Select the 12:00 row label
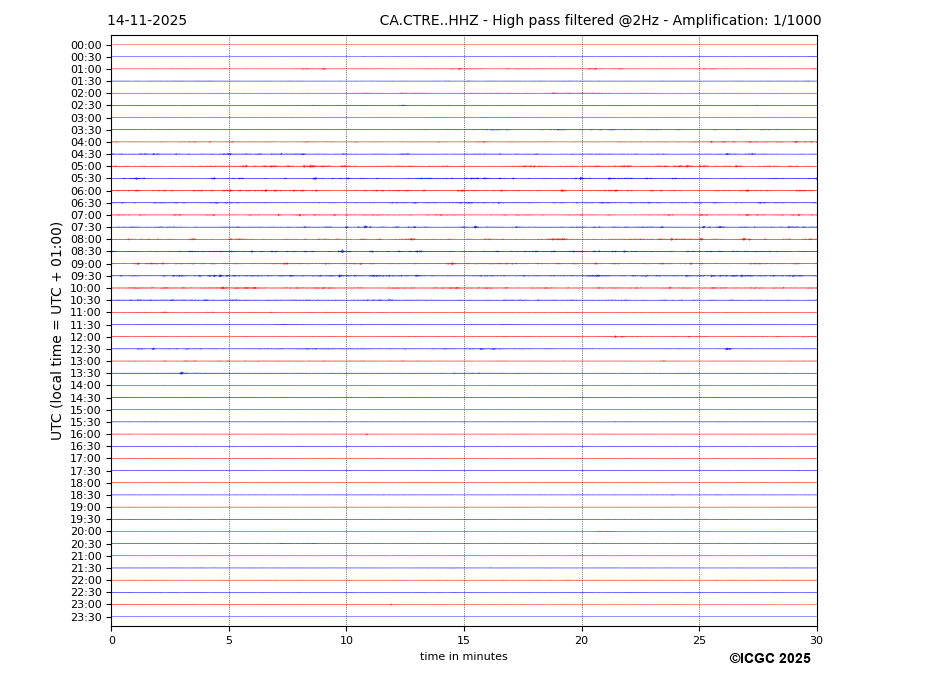The height and width of the screenshot is (696, 927). click(86, 337)
